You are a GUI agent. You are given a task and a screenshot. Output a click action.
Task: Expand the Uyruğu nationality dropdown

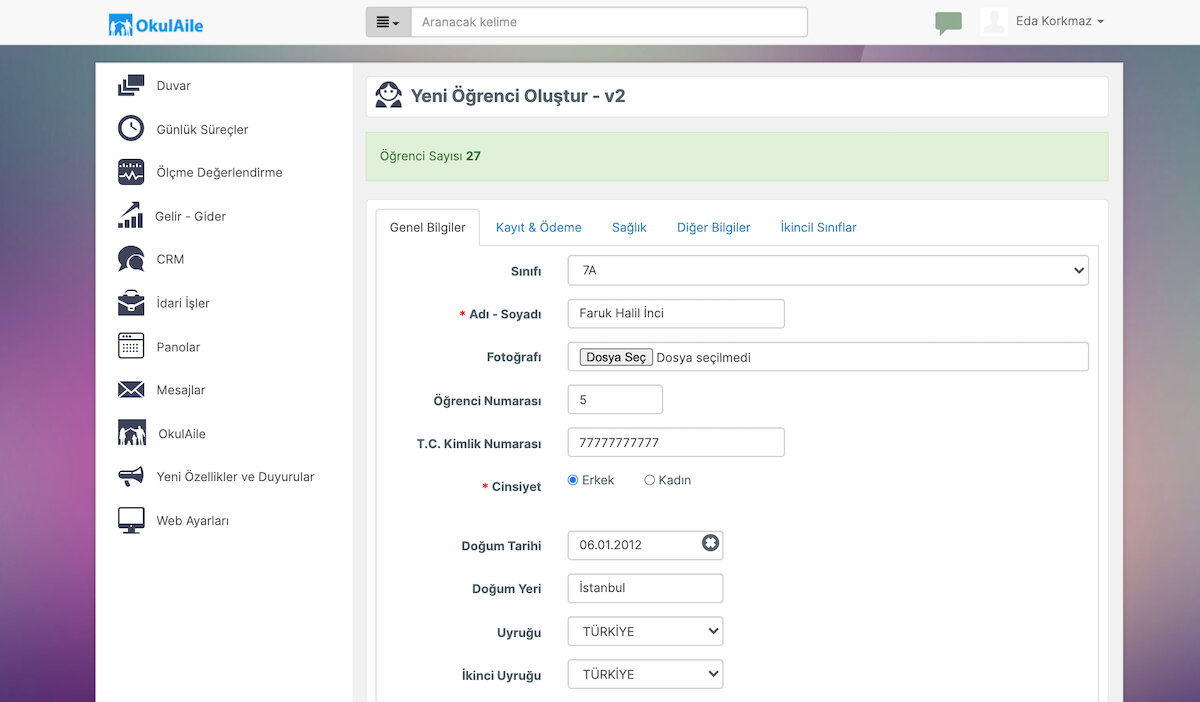click(645, 631)
